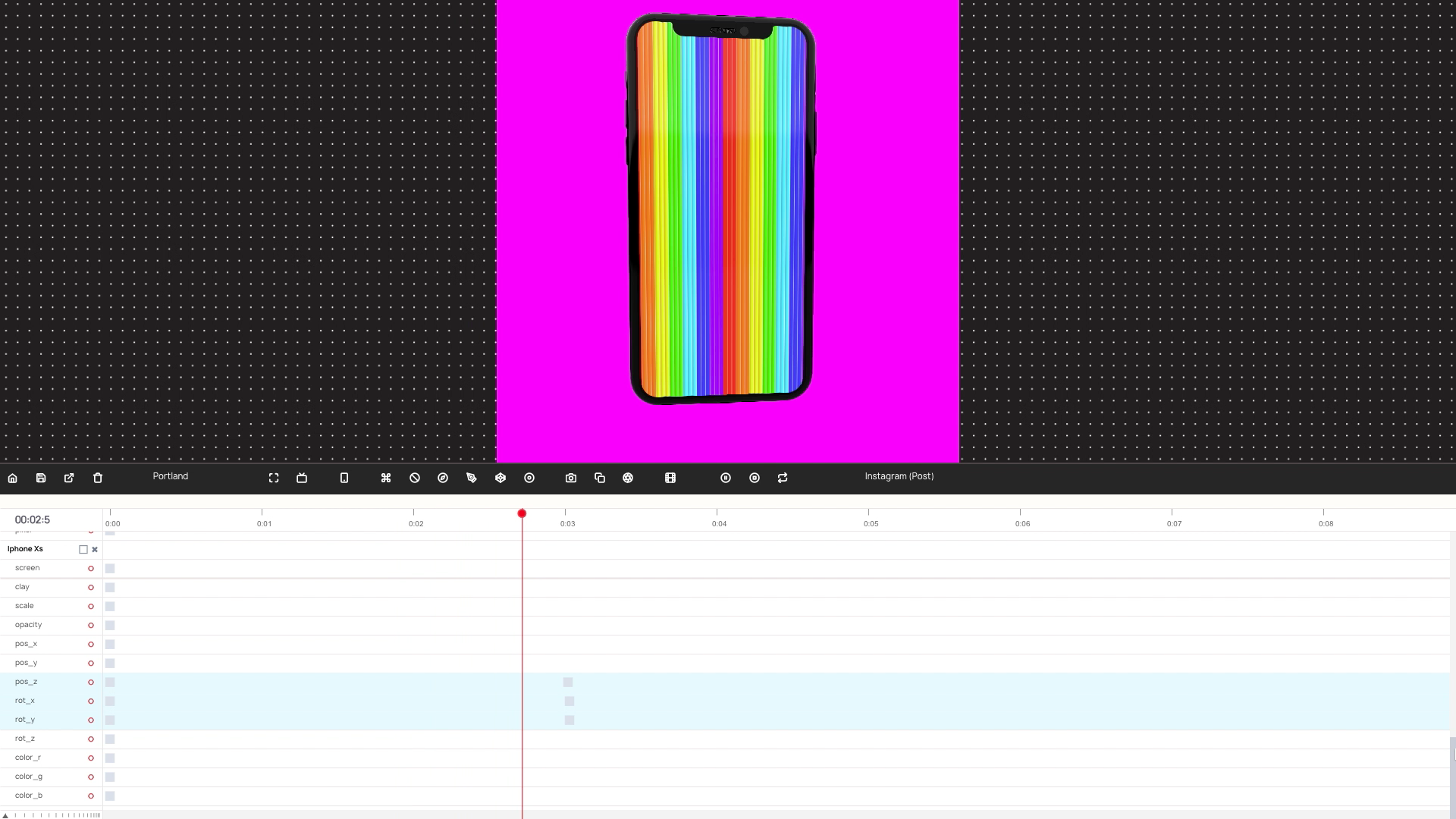Select the smartphone device icon
Viewport: 1456px width, 819px height.
coord(344,479)
